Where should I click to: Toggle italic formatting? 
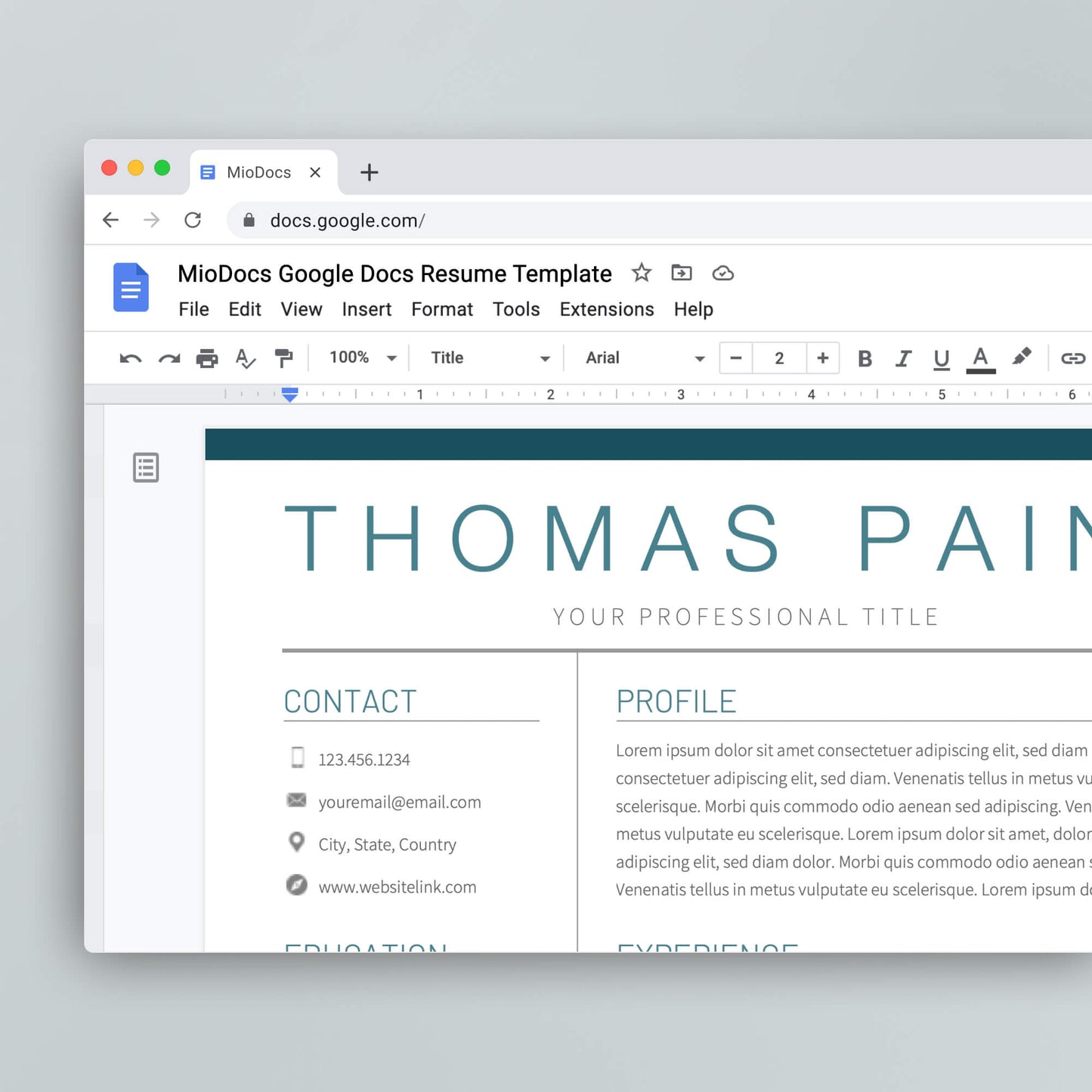coord(903,358)
